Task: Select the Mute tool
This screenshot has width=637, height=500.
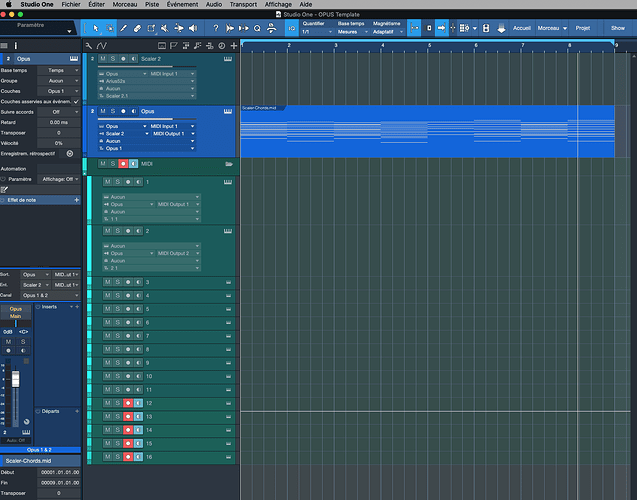Action: pos(165,28)
